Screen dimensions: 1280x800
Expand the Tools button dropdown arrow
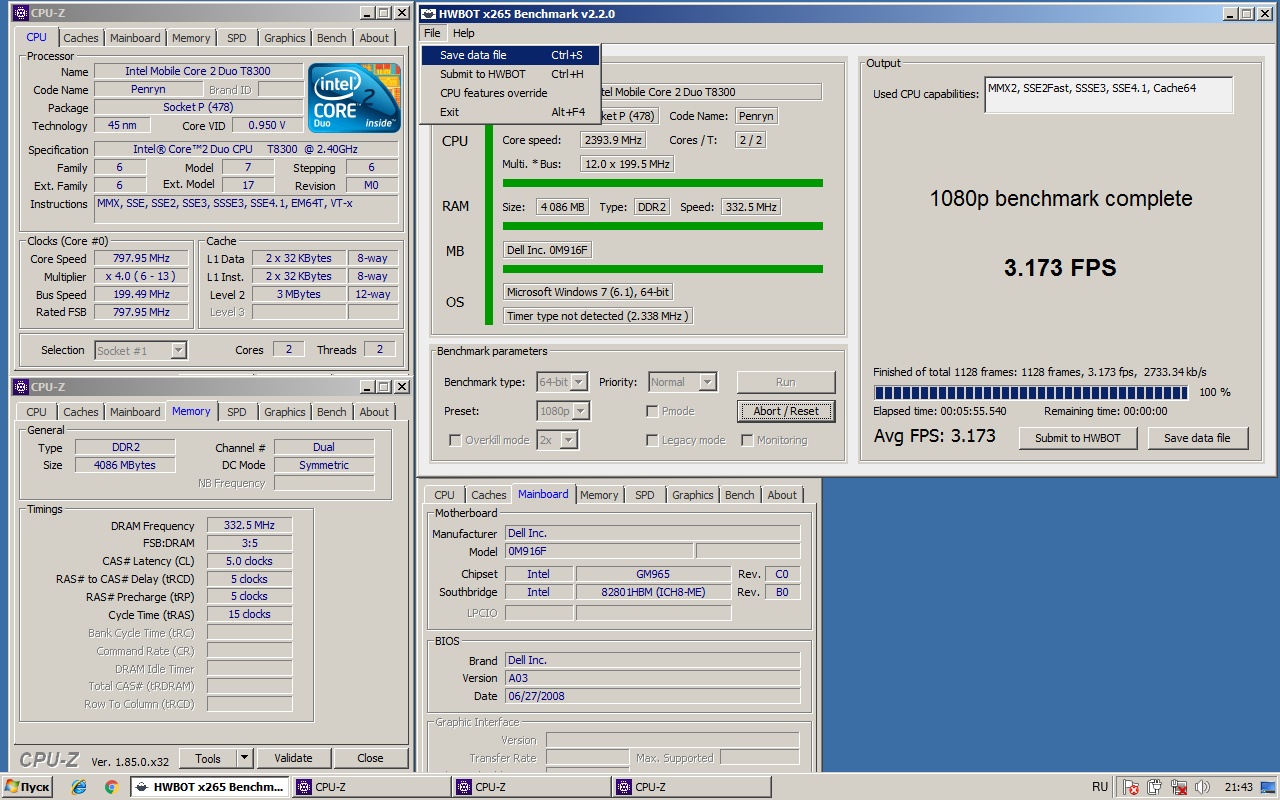pyautogui.click(x=245, y=758)
